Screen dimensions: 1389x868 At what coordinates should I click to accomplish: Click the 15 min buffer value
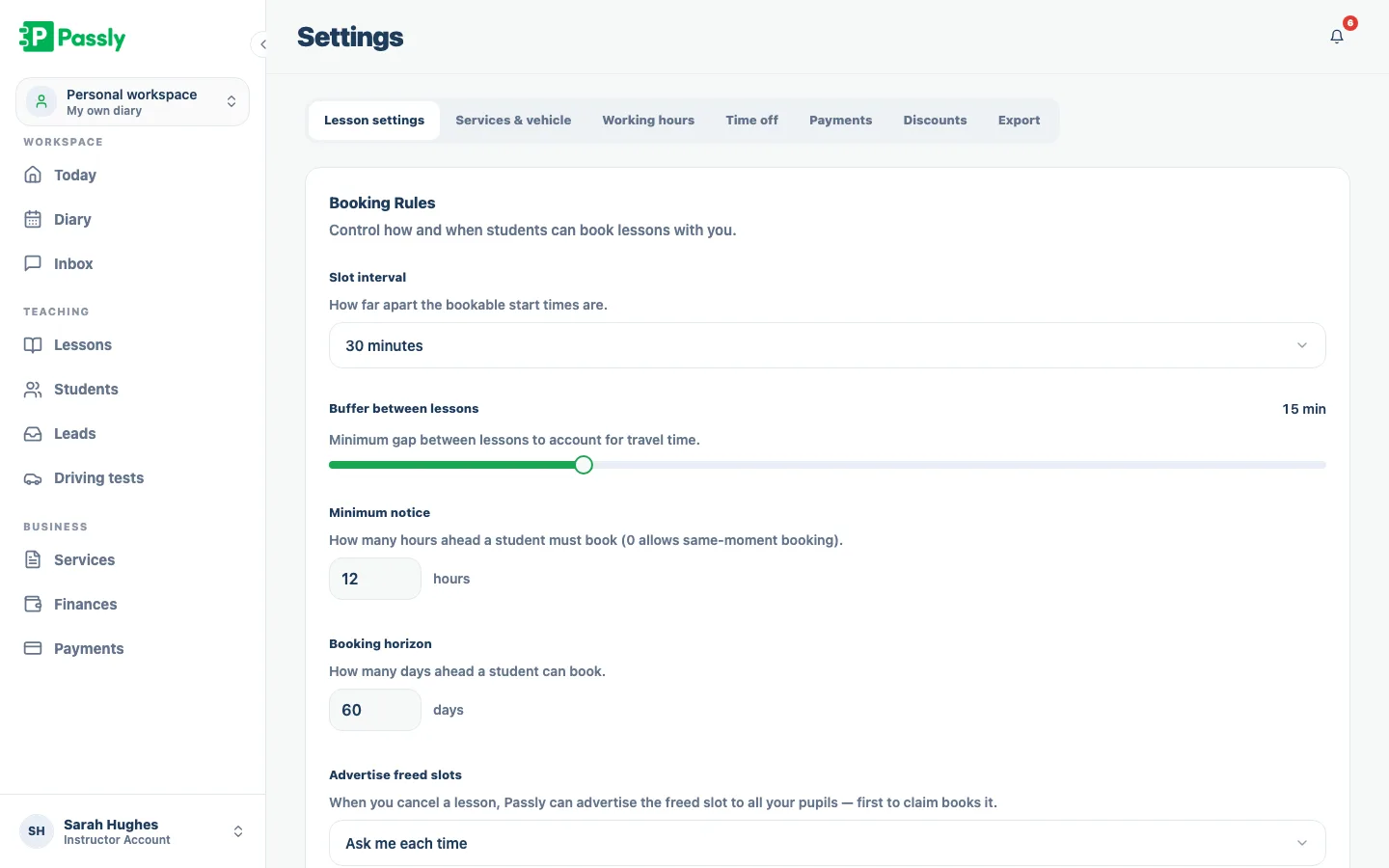pyautogui.click(x=1304, y=409)
